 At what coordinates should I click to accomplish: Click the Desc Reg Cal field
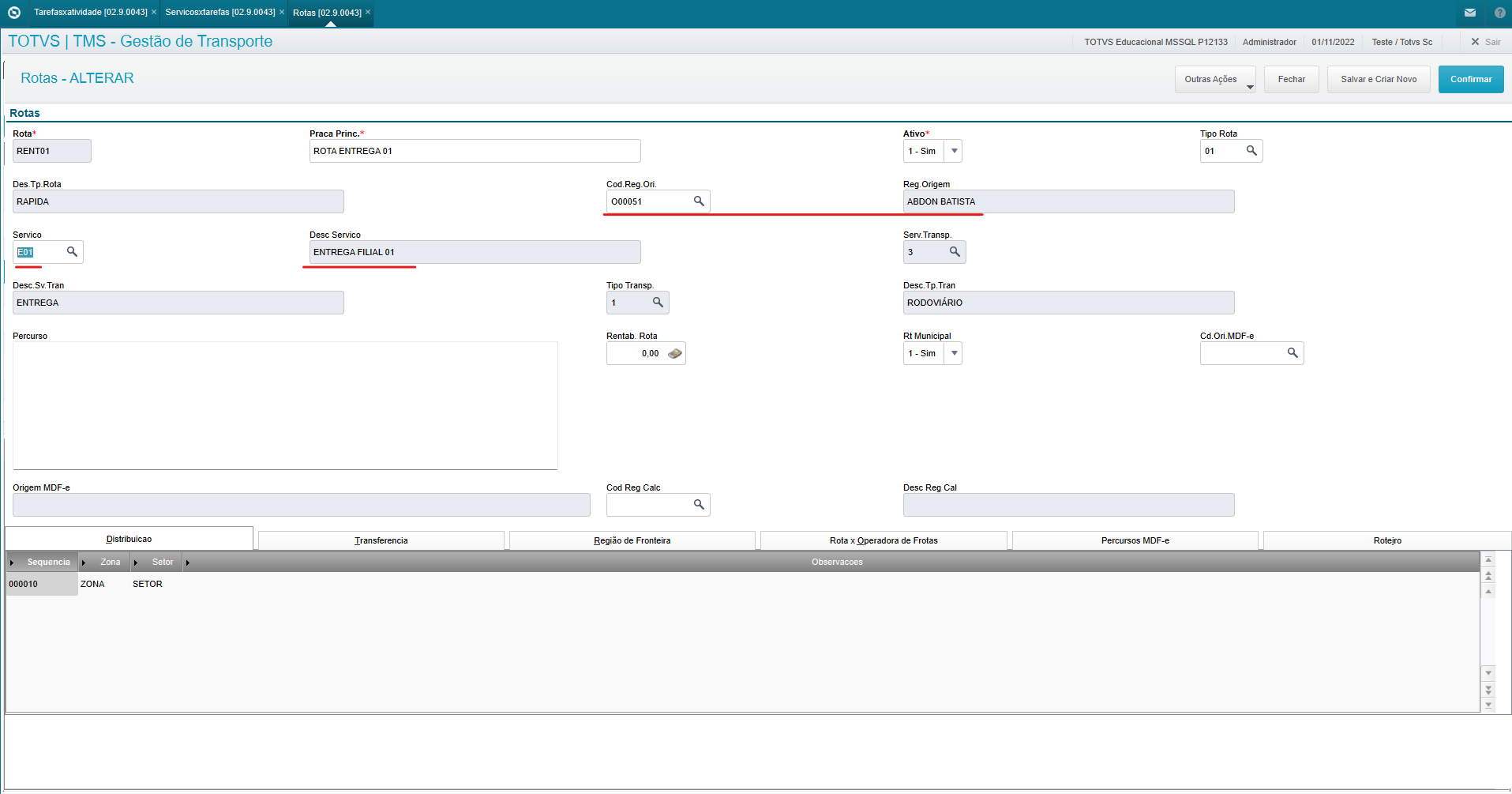[1068, 505]
